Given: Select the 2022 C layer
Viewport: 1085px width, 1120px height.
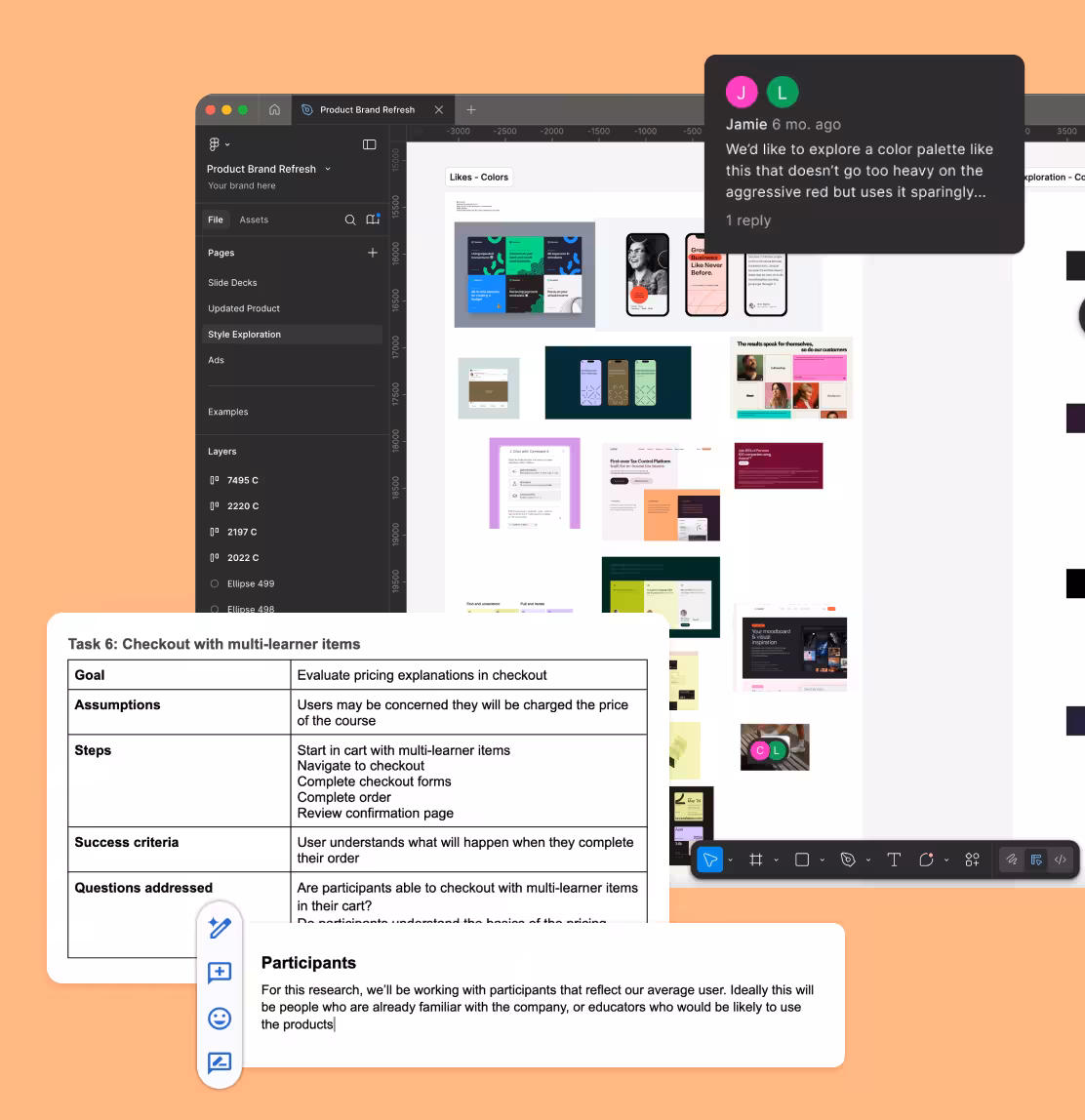Looking at the screenshot, I should tap(243, 558).
